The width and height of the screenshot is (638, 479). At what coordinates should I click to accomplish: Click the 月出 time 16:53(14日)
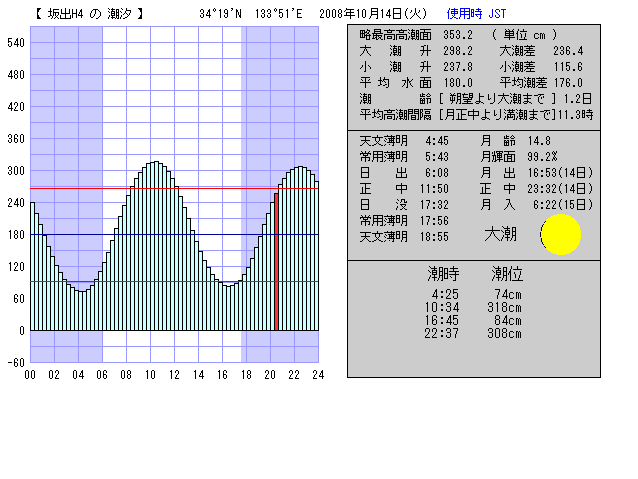(560, 173)
